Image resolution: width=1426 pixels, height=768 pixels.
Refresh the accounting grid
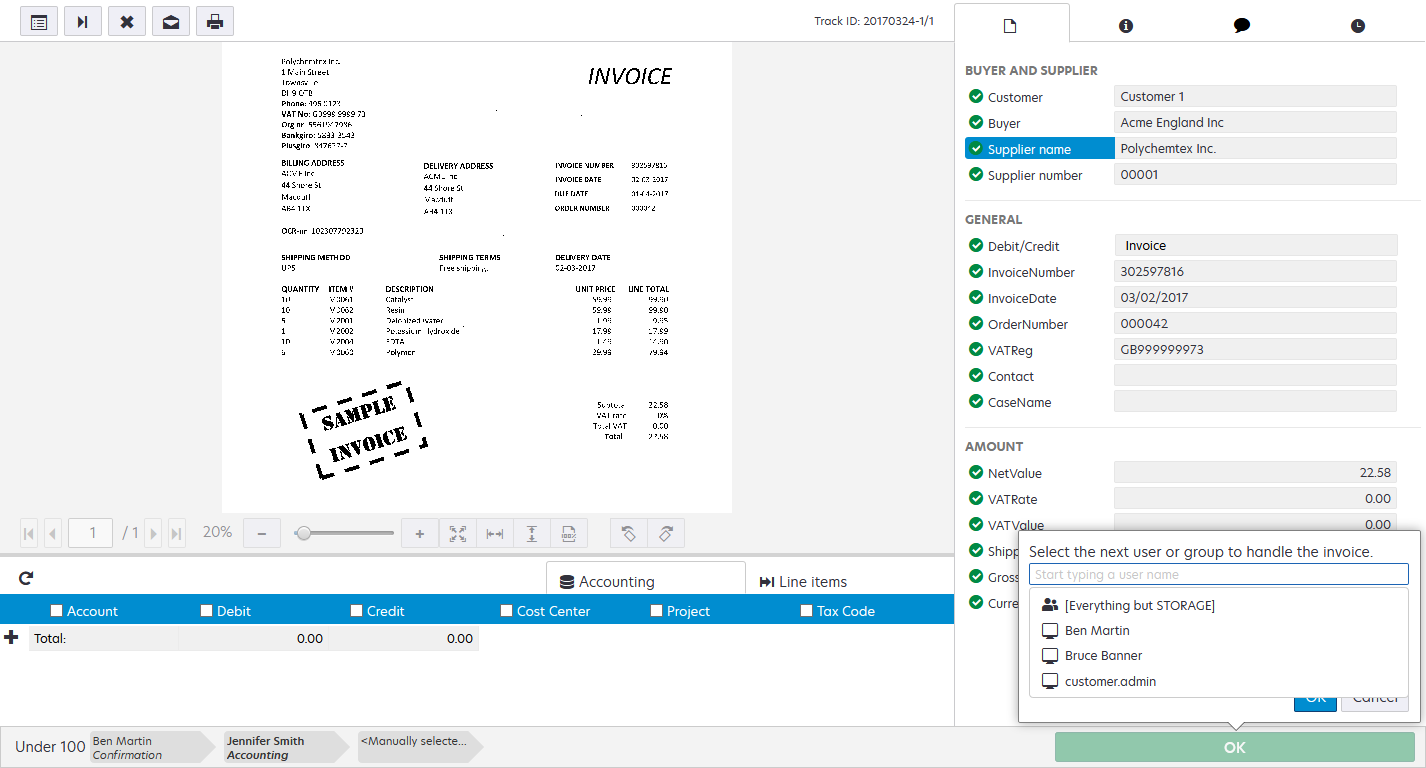pyautogui.click(x=25, y=577)
